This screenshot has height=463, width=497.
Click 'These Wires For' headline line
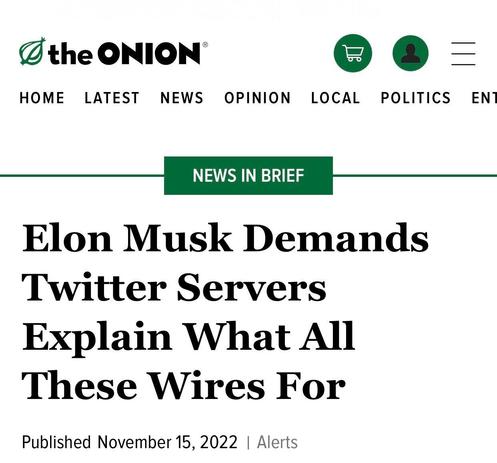[x=184, y=386]
